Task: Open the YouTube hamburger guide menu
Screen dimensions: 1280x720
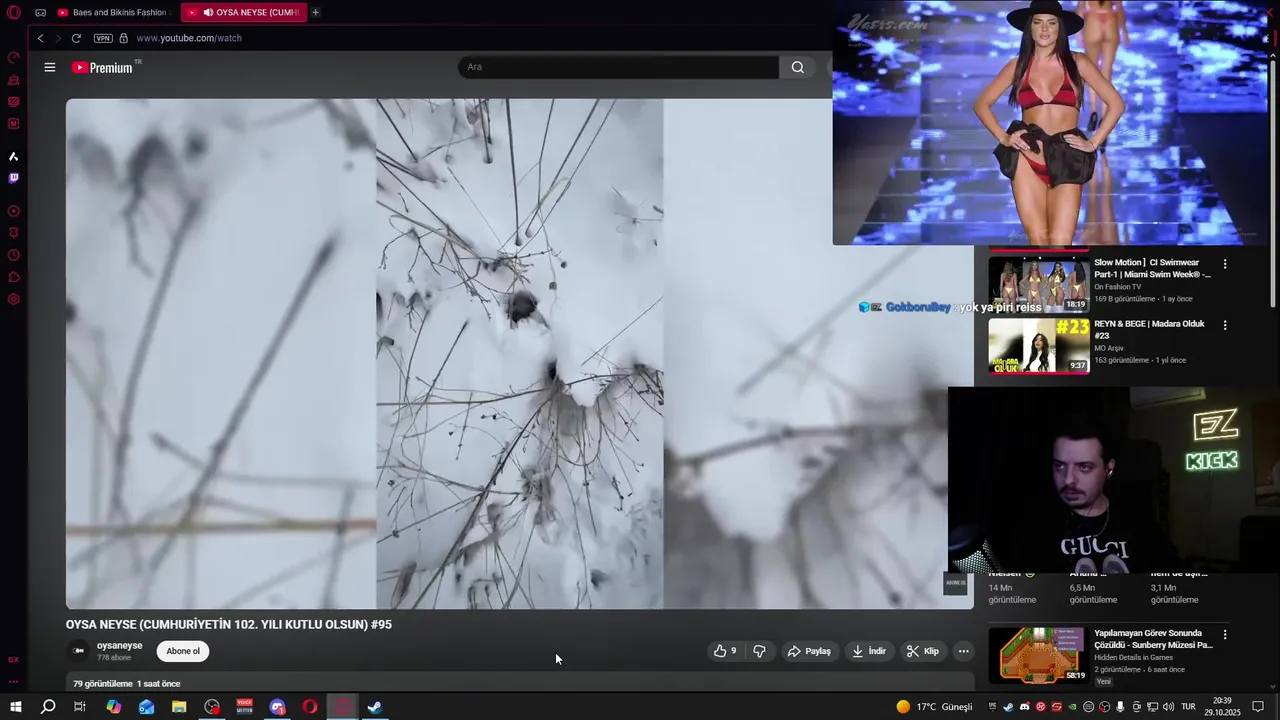Action: (50, 67)
